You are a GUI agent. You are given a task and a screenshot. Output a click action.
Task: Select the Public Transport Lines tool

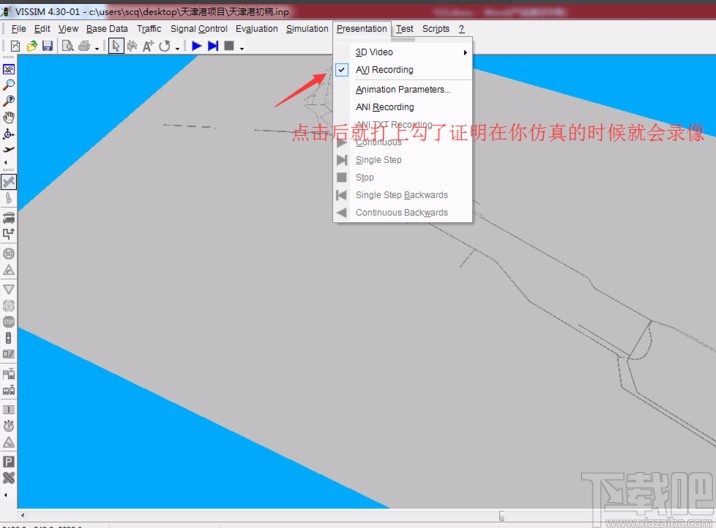pos(9,390)
